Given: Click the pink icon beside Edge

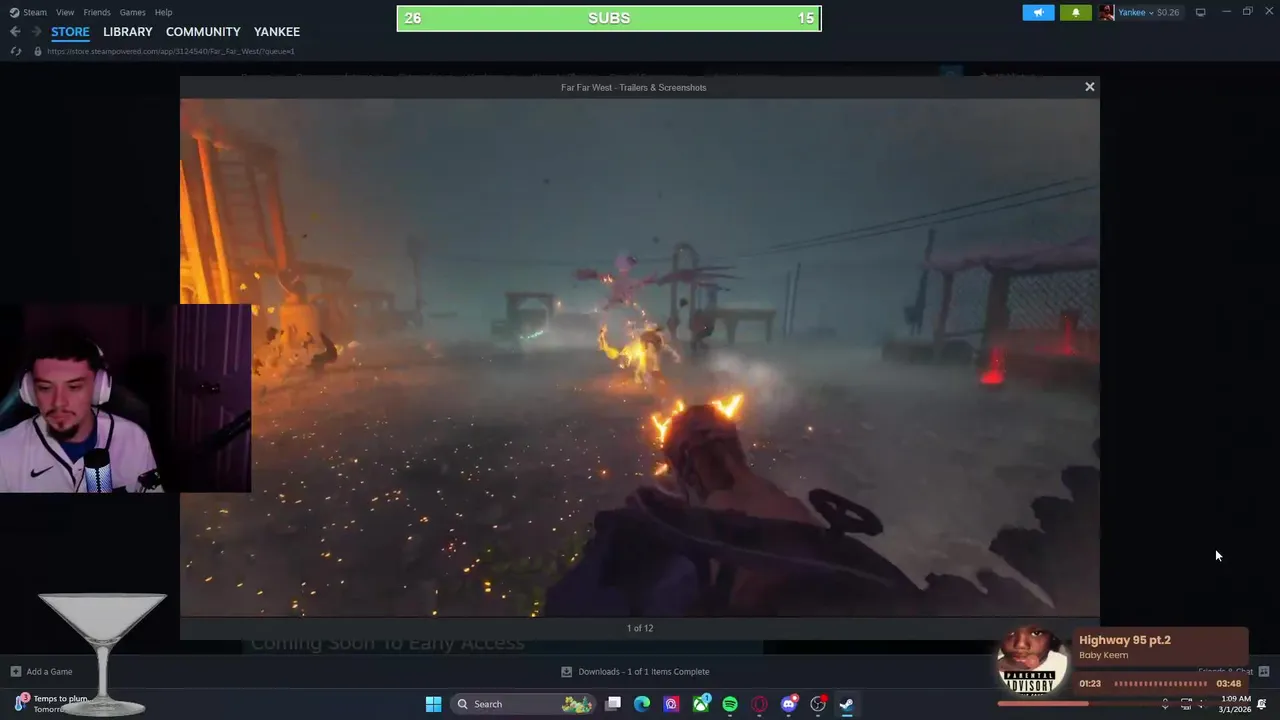Looking at the screenshot, I should (x=671, y=704).
